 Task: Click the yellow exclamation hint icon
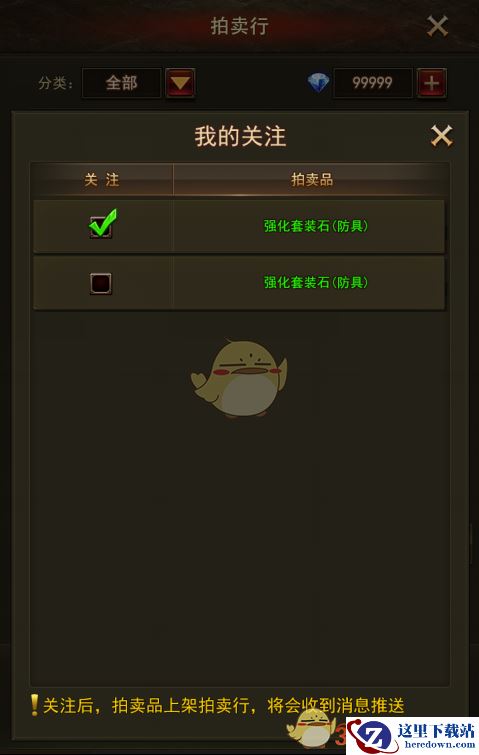pyautogui.click(x=34, y=705)
